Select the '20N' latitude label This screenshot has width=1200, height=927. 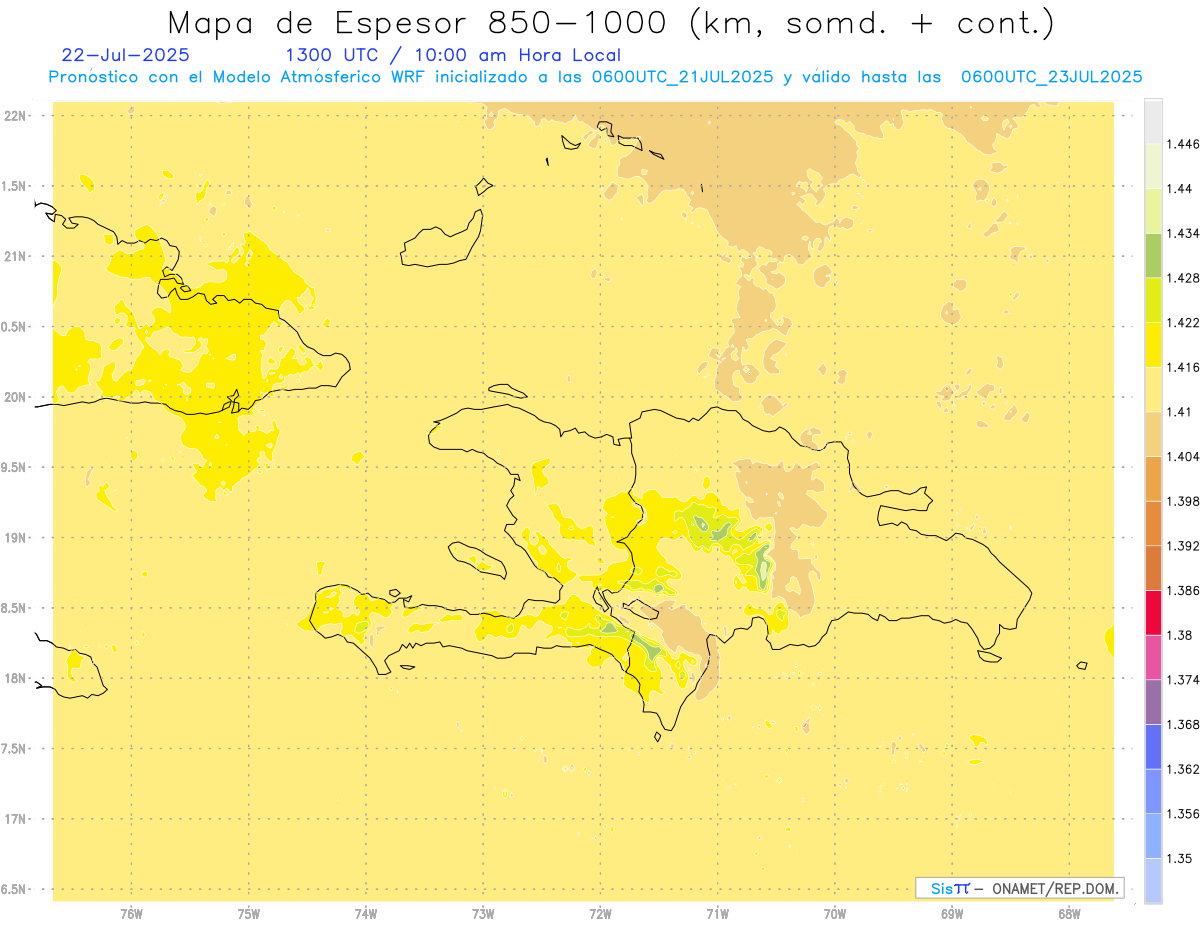(15, 397)
